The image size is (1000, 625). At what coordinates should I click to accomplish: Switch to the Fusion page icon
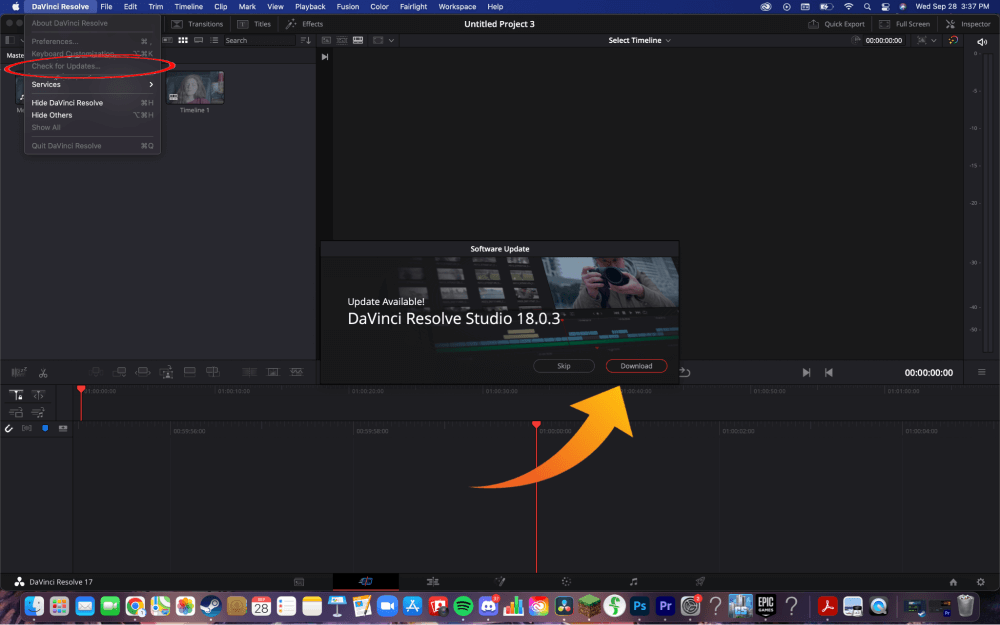tap(500, 582)
